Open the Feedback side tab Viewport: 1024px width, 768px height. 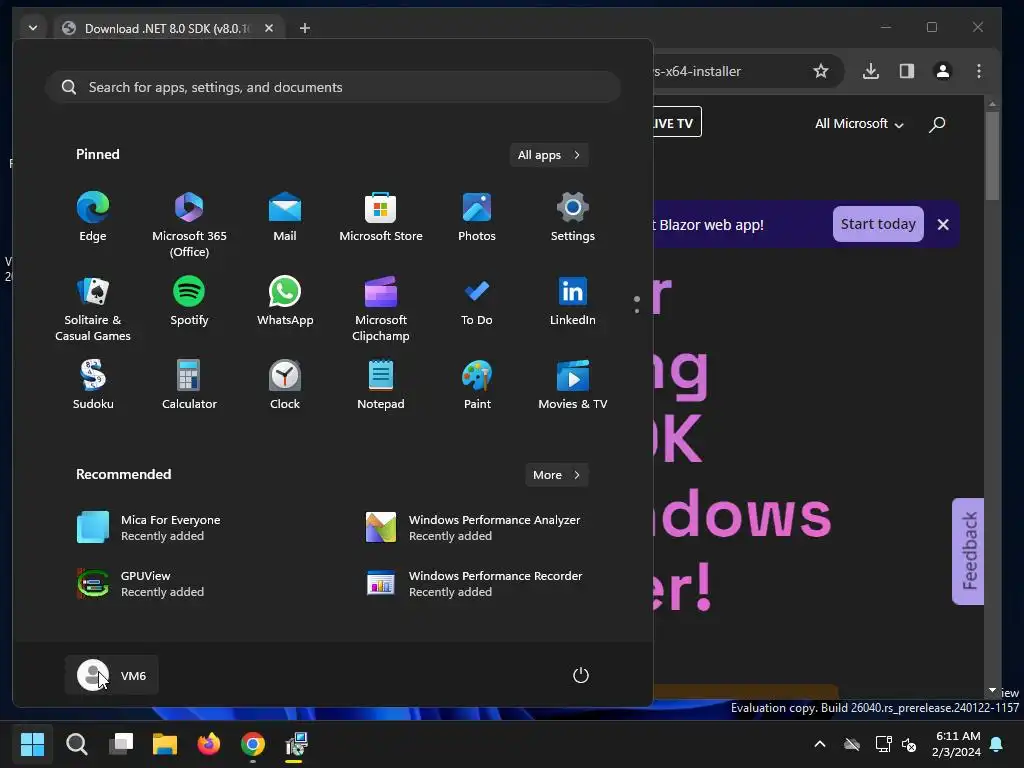point(968,551)
